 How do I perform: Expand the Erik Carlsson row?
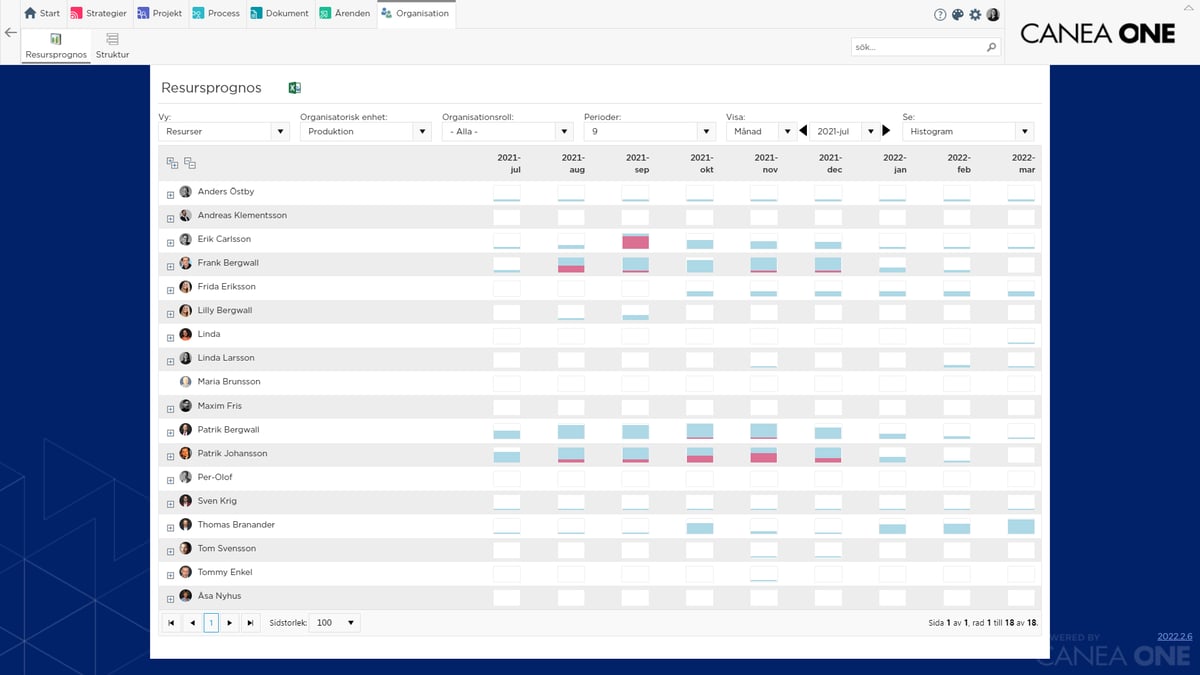pyautogui.click(x=171, y=240)
